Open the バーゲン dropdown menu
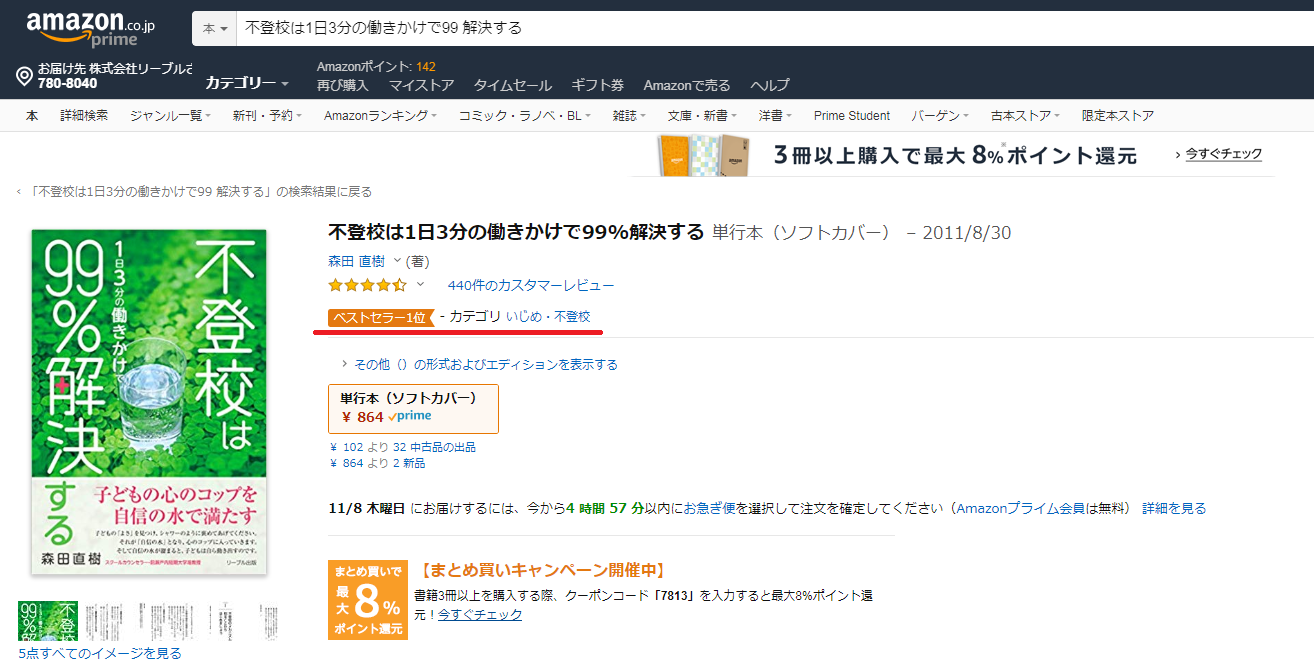 pyautogui.click(x=940, y=116)
